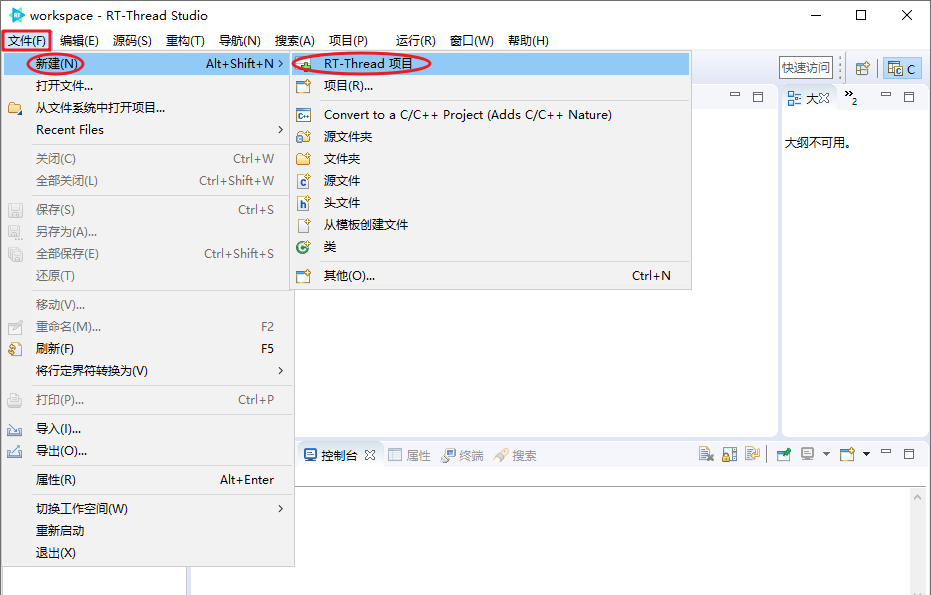Expand the Recent Files submenu
Viewport: 931px width, 595px height.
tap(147, 129)
